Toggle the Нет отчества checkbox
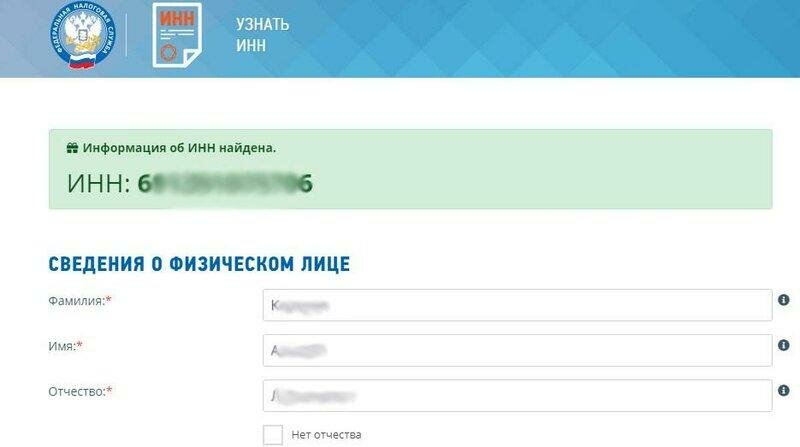This screenshot has width=800, height=447. point(273,435)
